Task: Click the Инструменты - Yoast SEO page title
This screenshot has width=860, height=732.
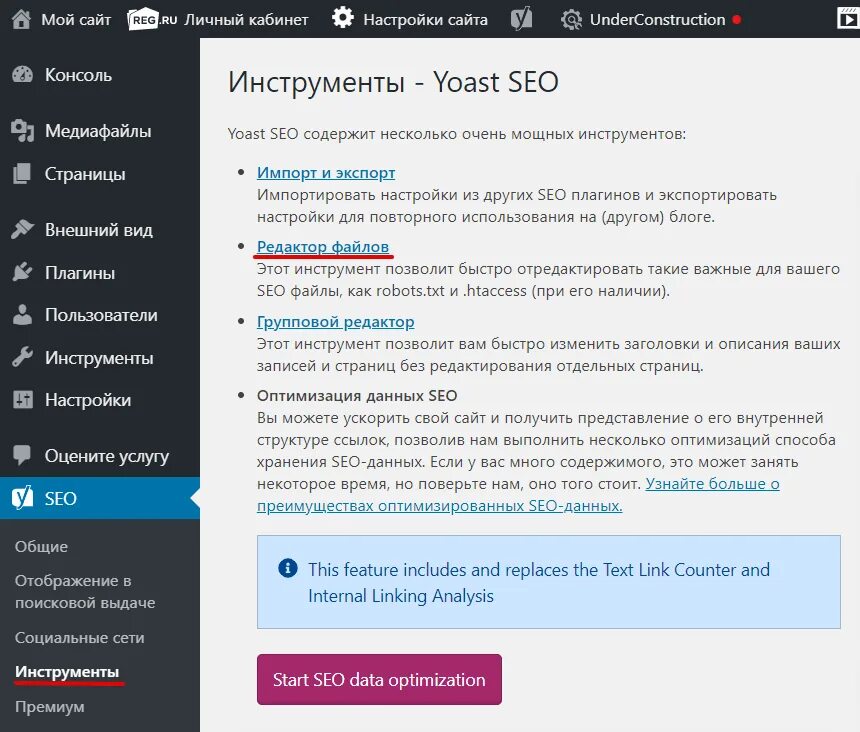Action: click(x=393, y=82)
